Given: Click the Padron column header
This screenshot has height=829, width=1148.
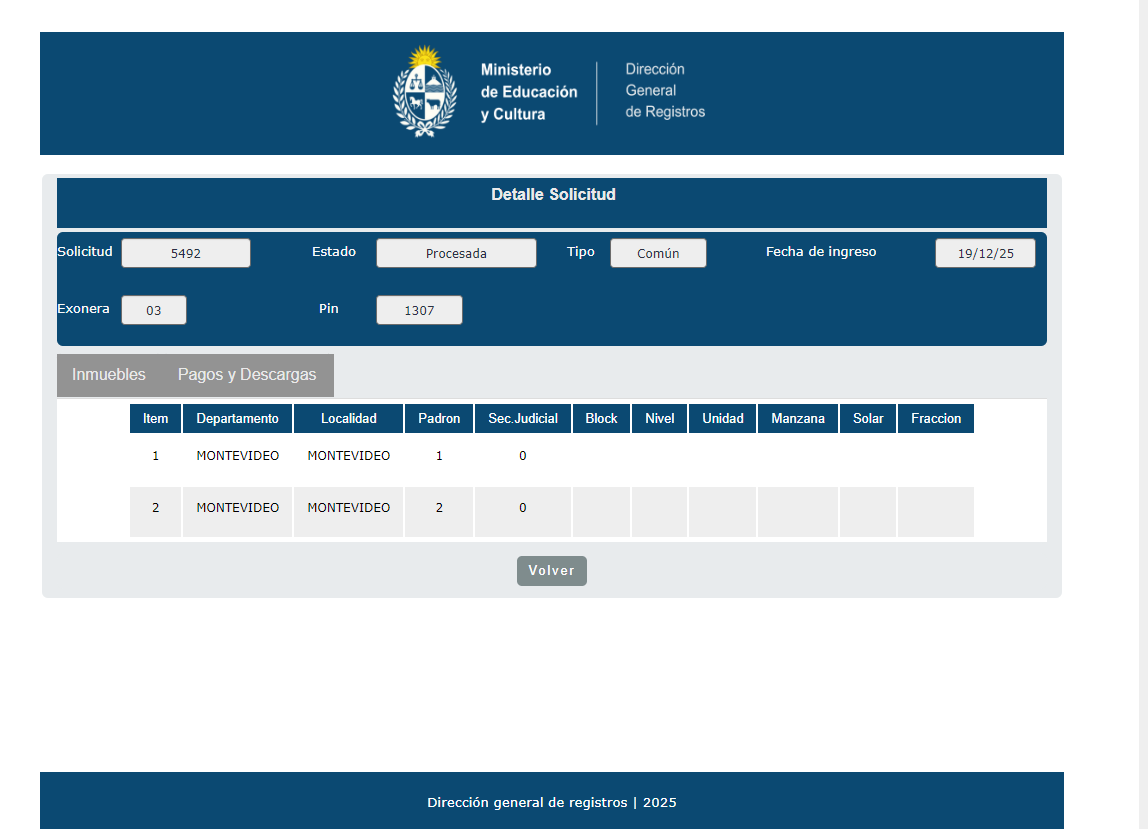Looking at the screenshot, I should click(x=439, y=419).
